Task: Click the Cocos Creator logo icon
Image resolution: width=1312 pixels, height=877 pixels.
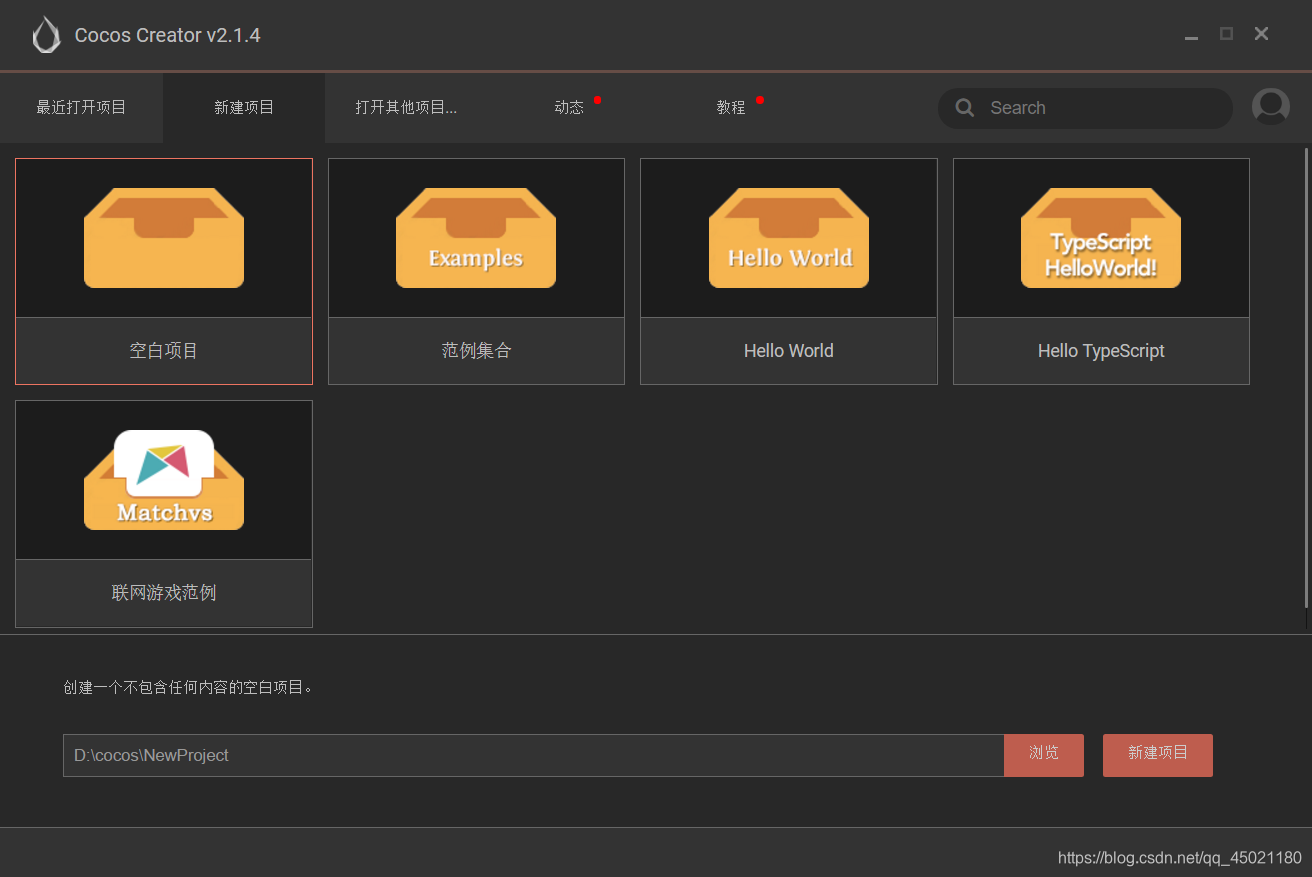Action: pyautogui.click(x=46, y=36)
